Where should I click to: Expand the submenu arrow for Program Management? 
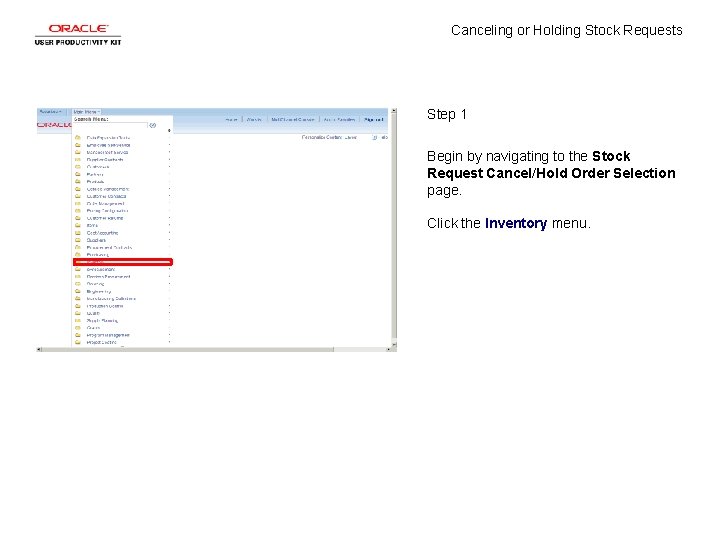169,335
